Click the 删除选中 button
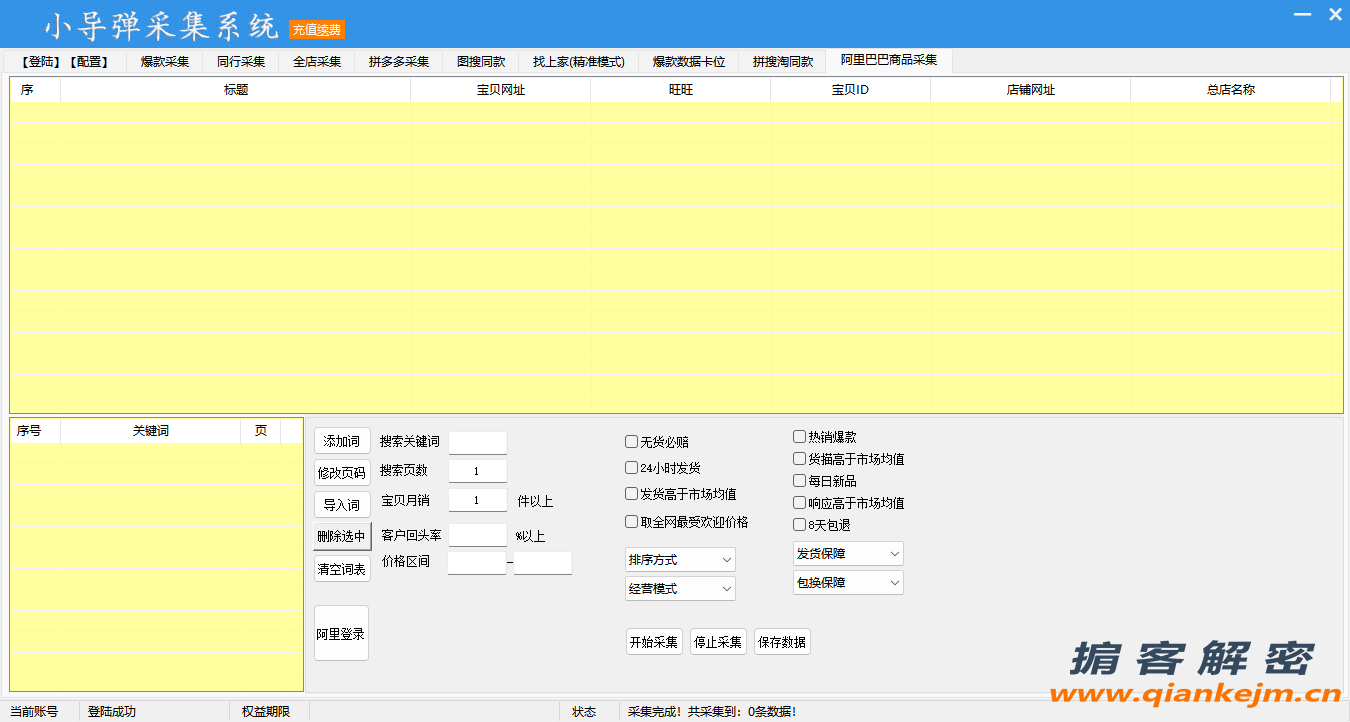 [x=342, y=537]
